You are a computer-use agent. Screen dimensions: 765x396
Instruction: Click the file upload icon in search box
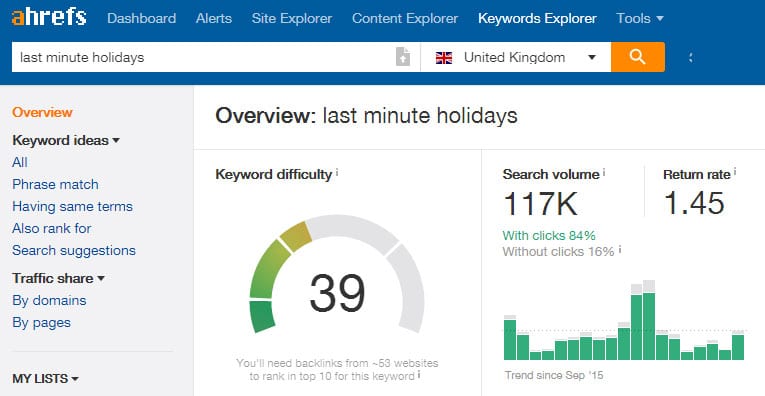tap(403, 57)
